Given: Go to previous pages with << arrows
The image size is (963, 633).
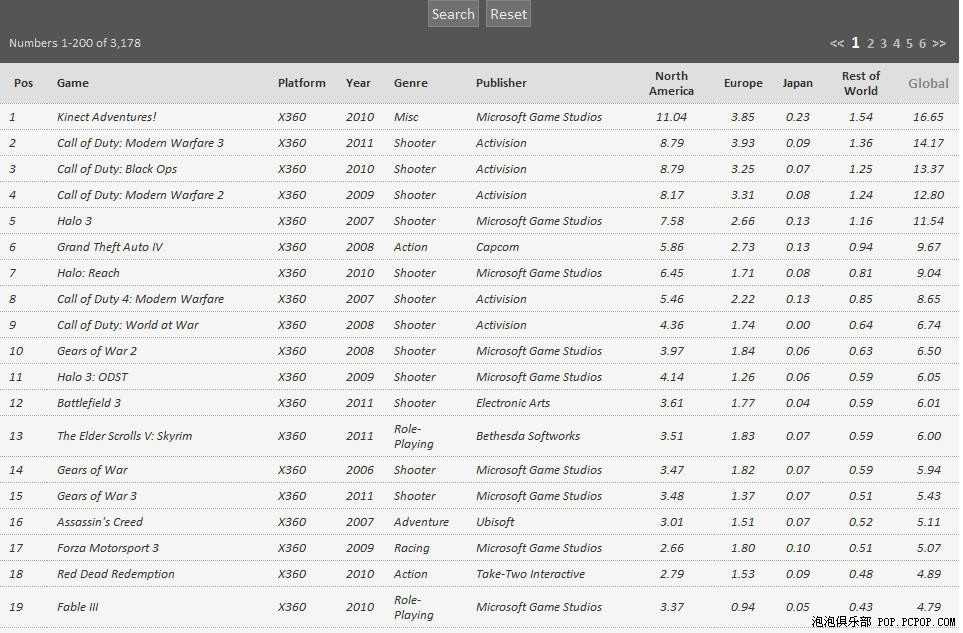Looking at the screenshot, I should 837,44.
